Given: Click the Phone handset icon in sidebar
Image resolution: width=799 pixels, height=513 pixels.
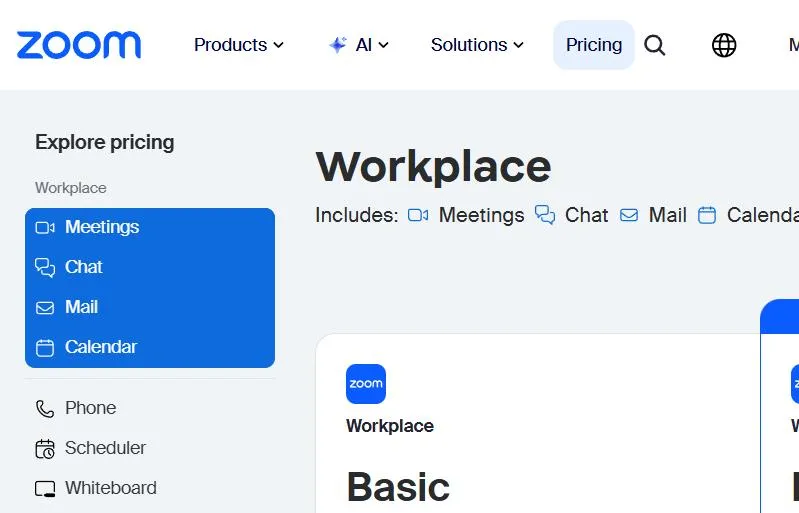Looking at the screenshot, I should 45,409.
